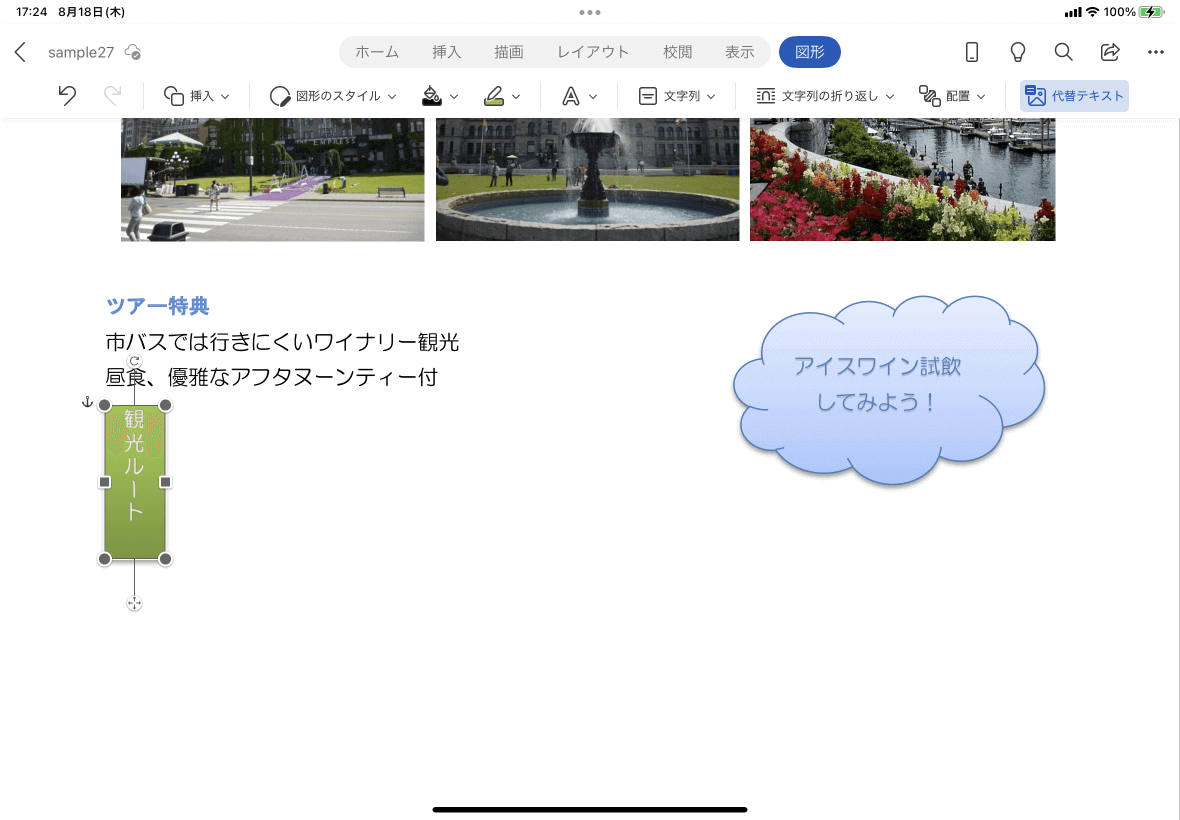Click the bottom-left resize handle of green shape
Viewport: 1180px width, 820px height.
(105, 559)
